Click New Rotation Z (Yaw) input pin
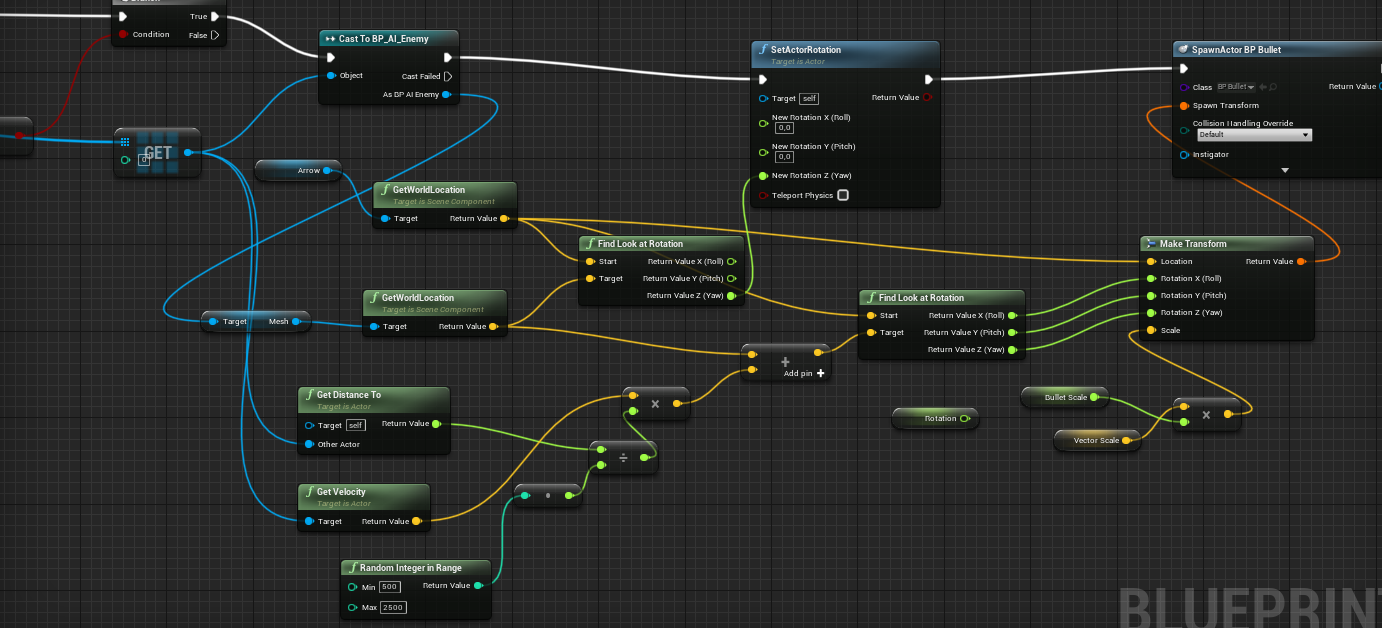 (763, 176)
